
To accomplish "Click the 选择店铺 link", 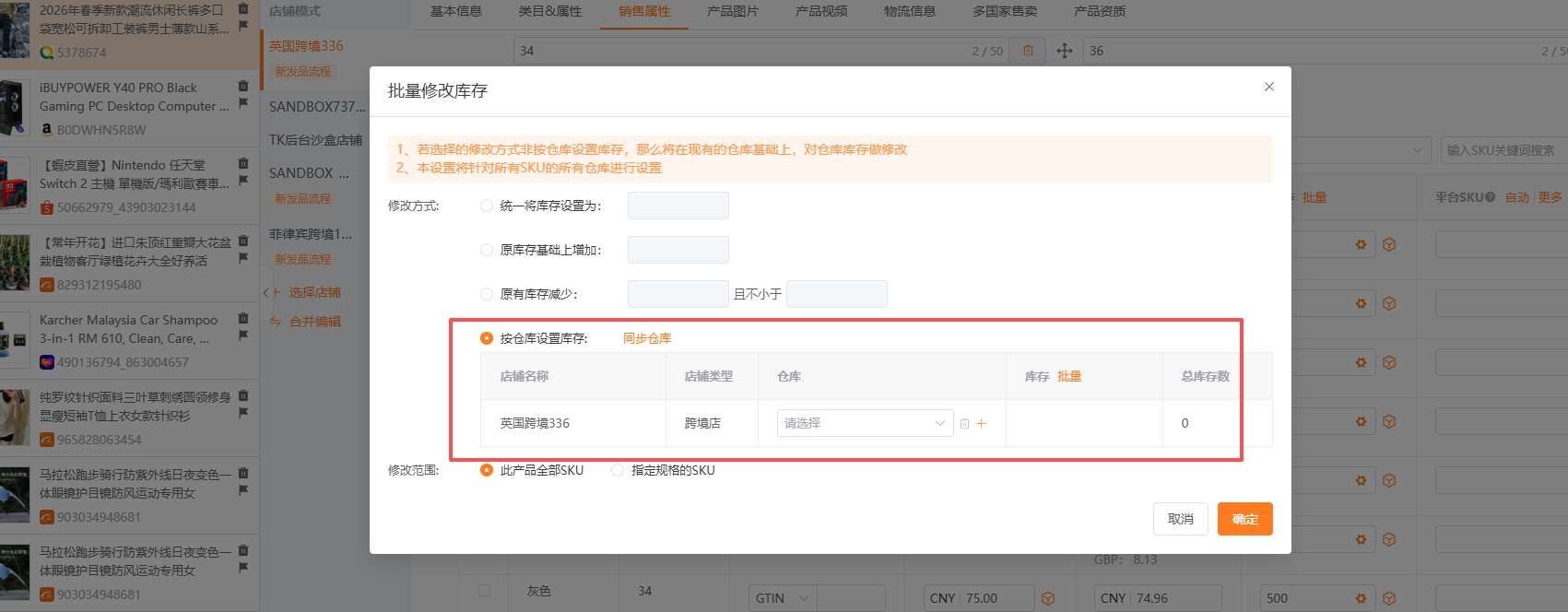I will click(x=314, y=292).
